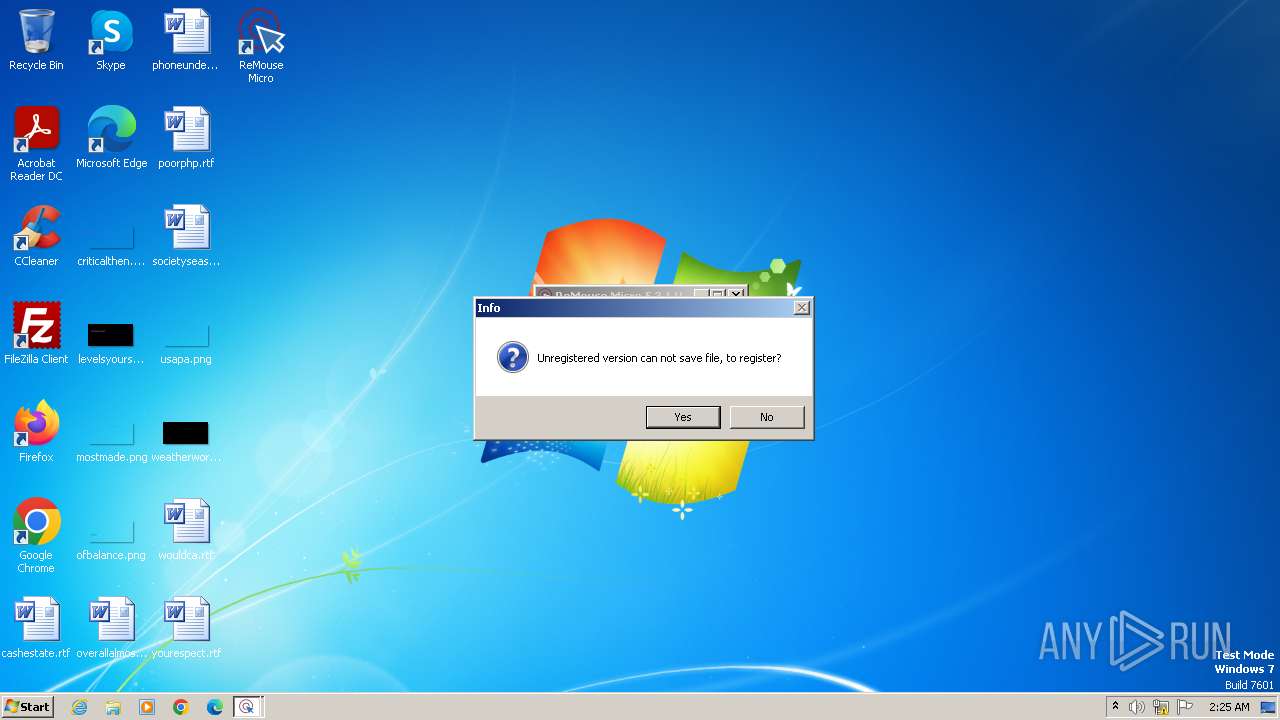Select the CCleaner desktop shortcut
Screen dimensions: 1280x720
[x=36, y=236]
